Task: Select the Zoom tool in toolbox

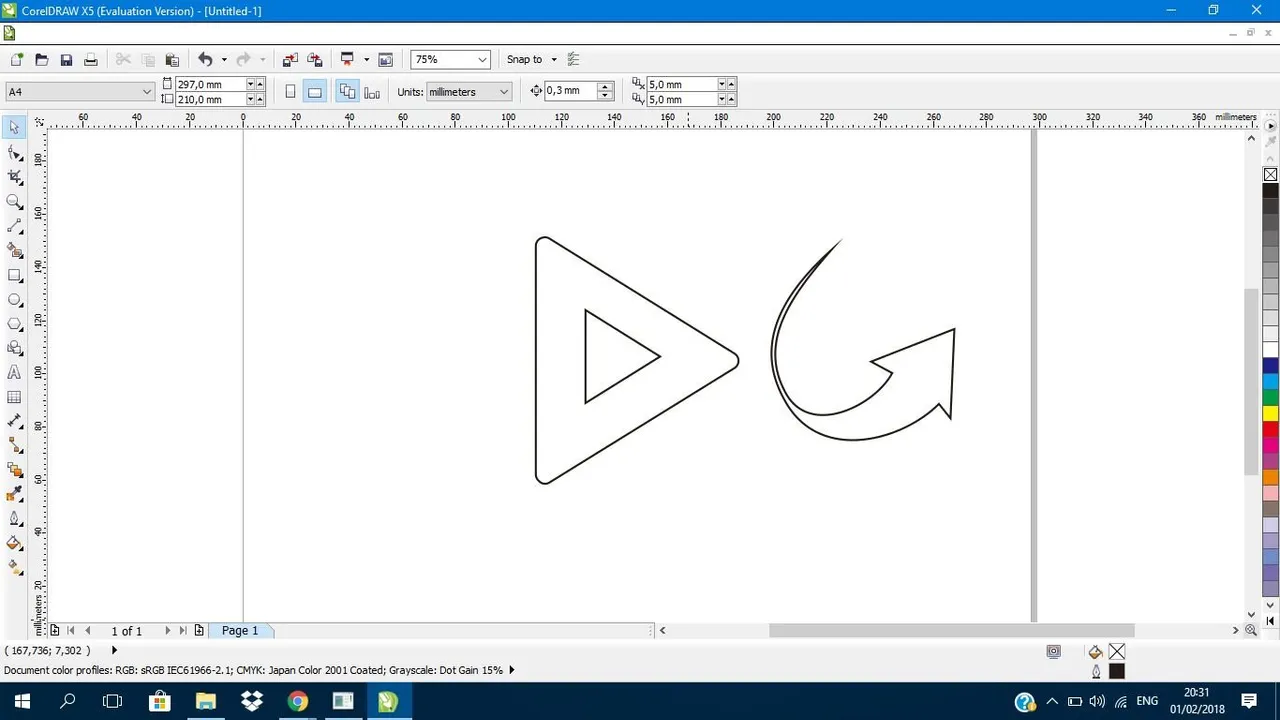Action: 14,202
